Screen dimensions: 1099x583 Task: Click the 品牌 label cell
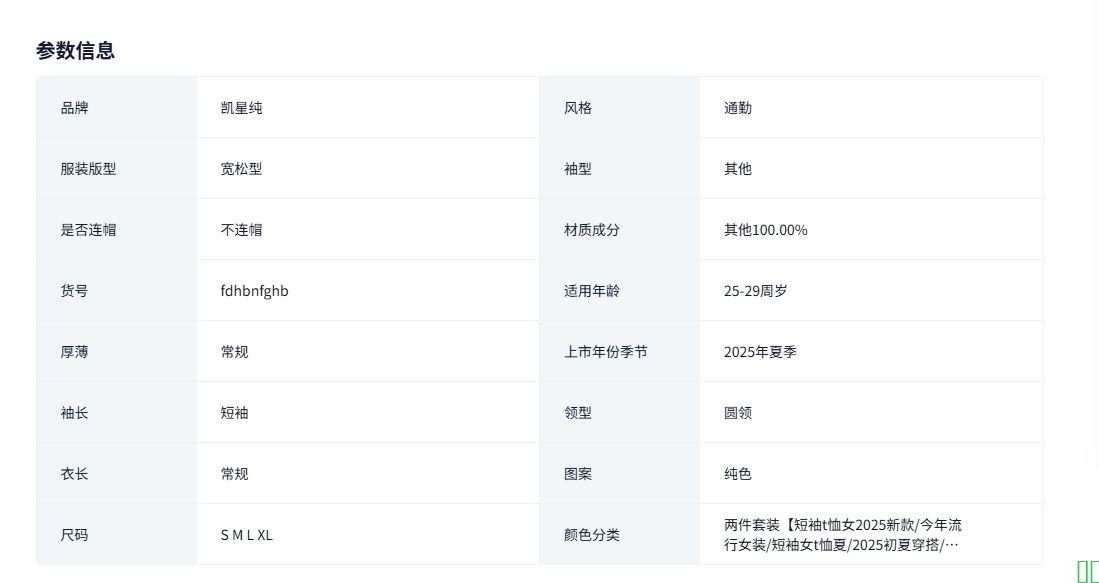(x=74, y=108)
